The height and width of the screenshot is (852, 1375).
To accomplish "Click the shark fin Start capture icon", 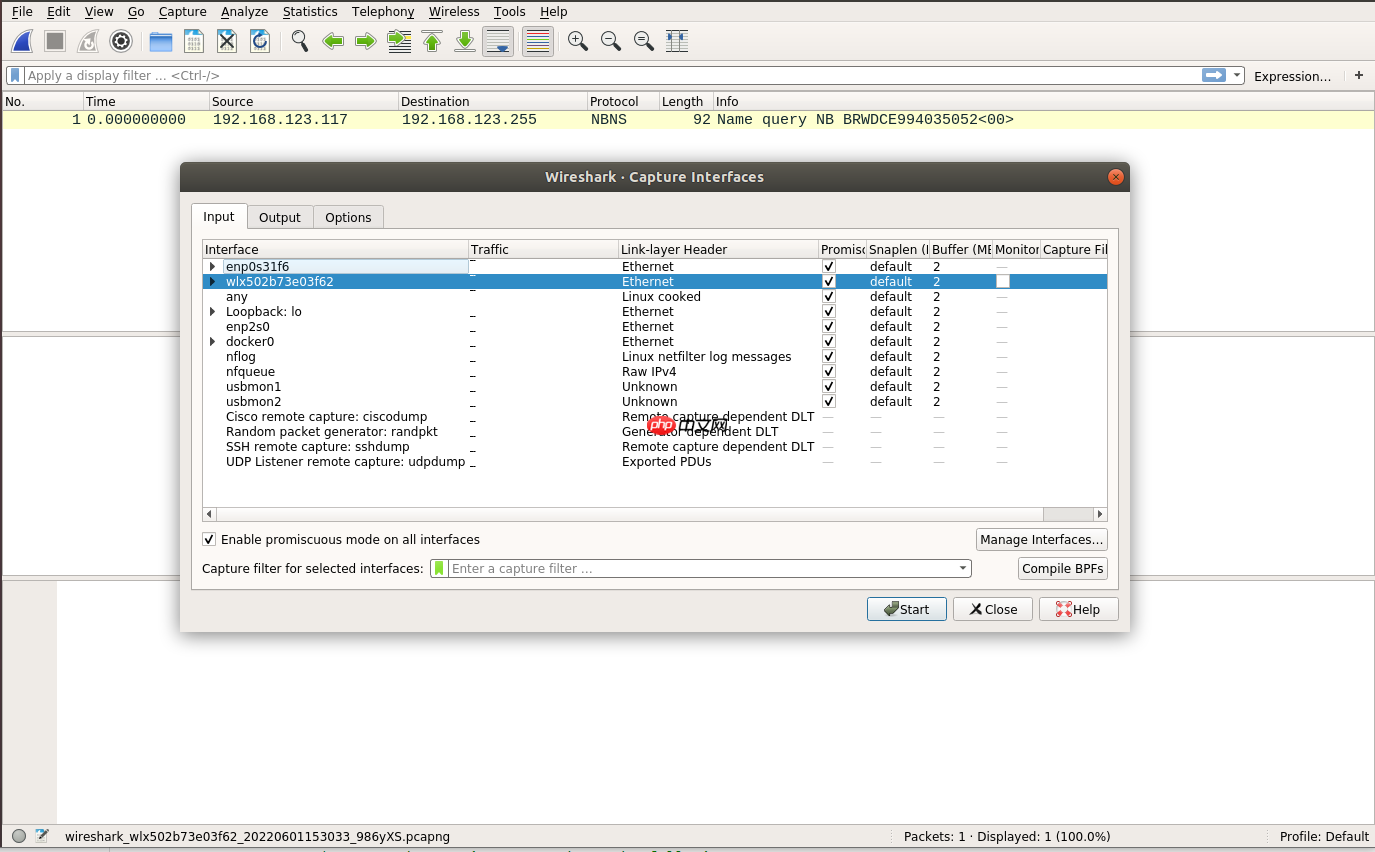I will tap(23, 41).
